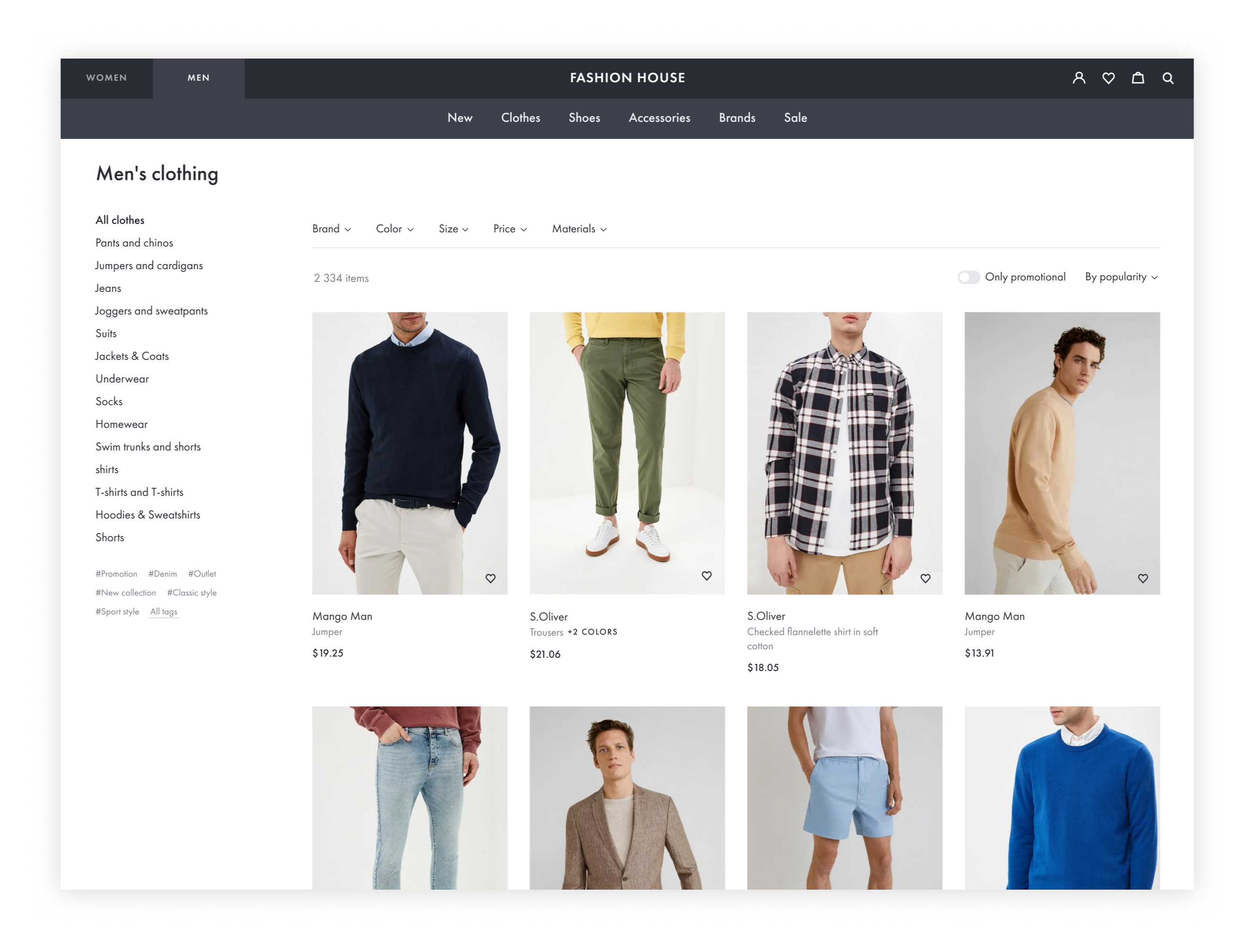
Task: Open the bright blue sweater photo
Action: pyautogui.click(x=1062, y=798)
